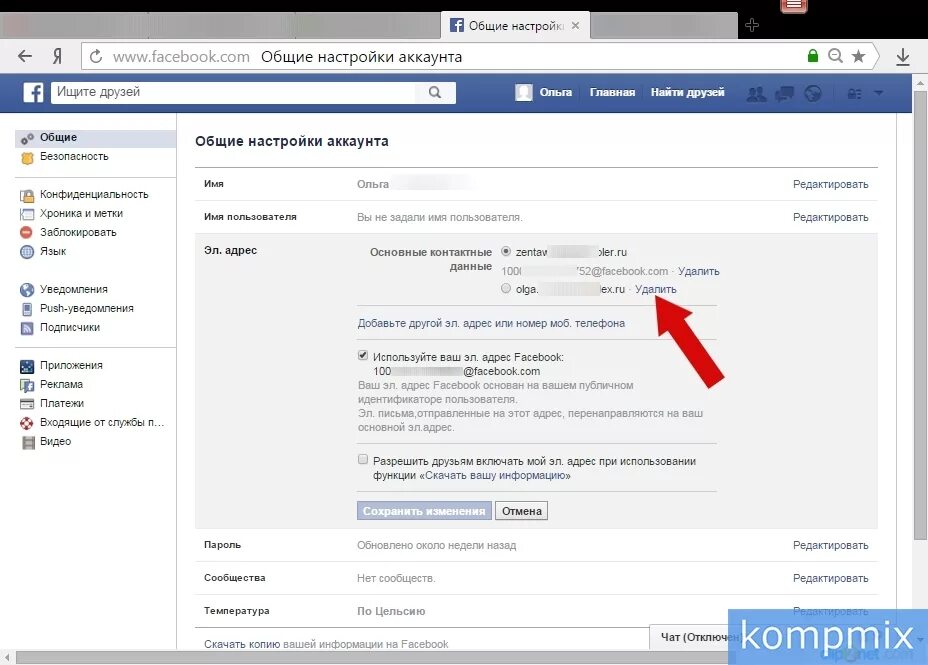Open a new tab with plus icon

point(752,25)
